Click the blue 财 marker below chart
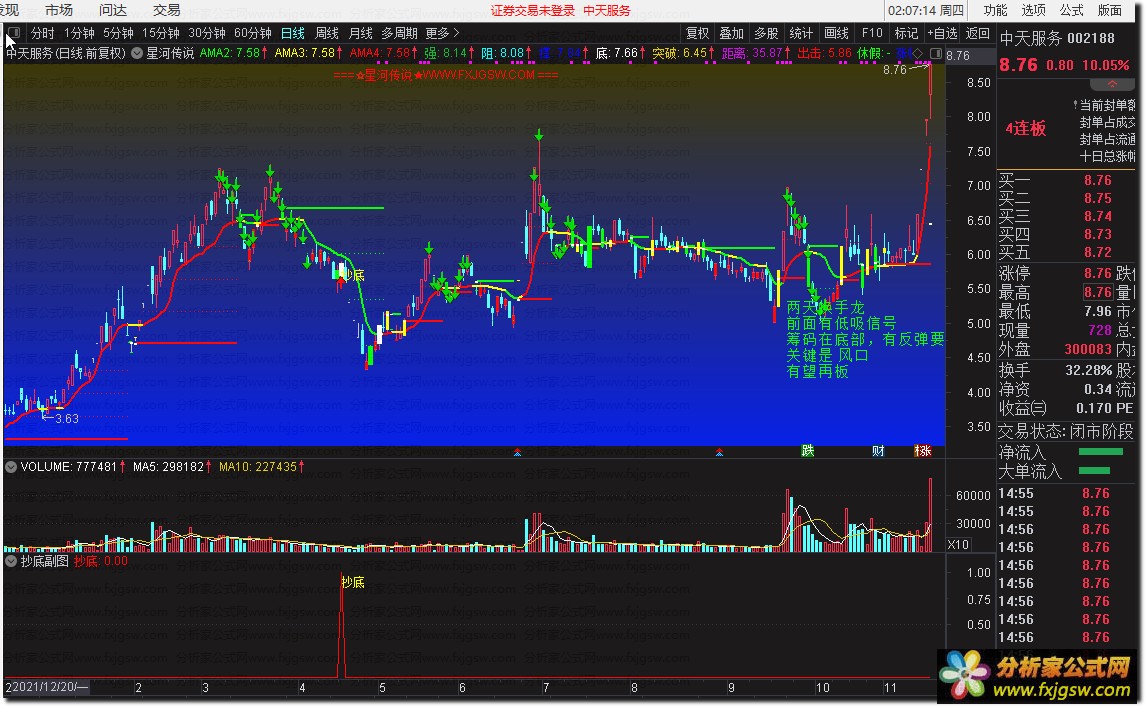The width and height of the screenshot is (1147, 707). pyautogui.click(x=878, y=450)
